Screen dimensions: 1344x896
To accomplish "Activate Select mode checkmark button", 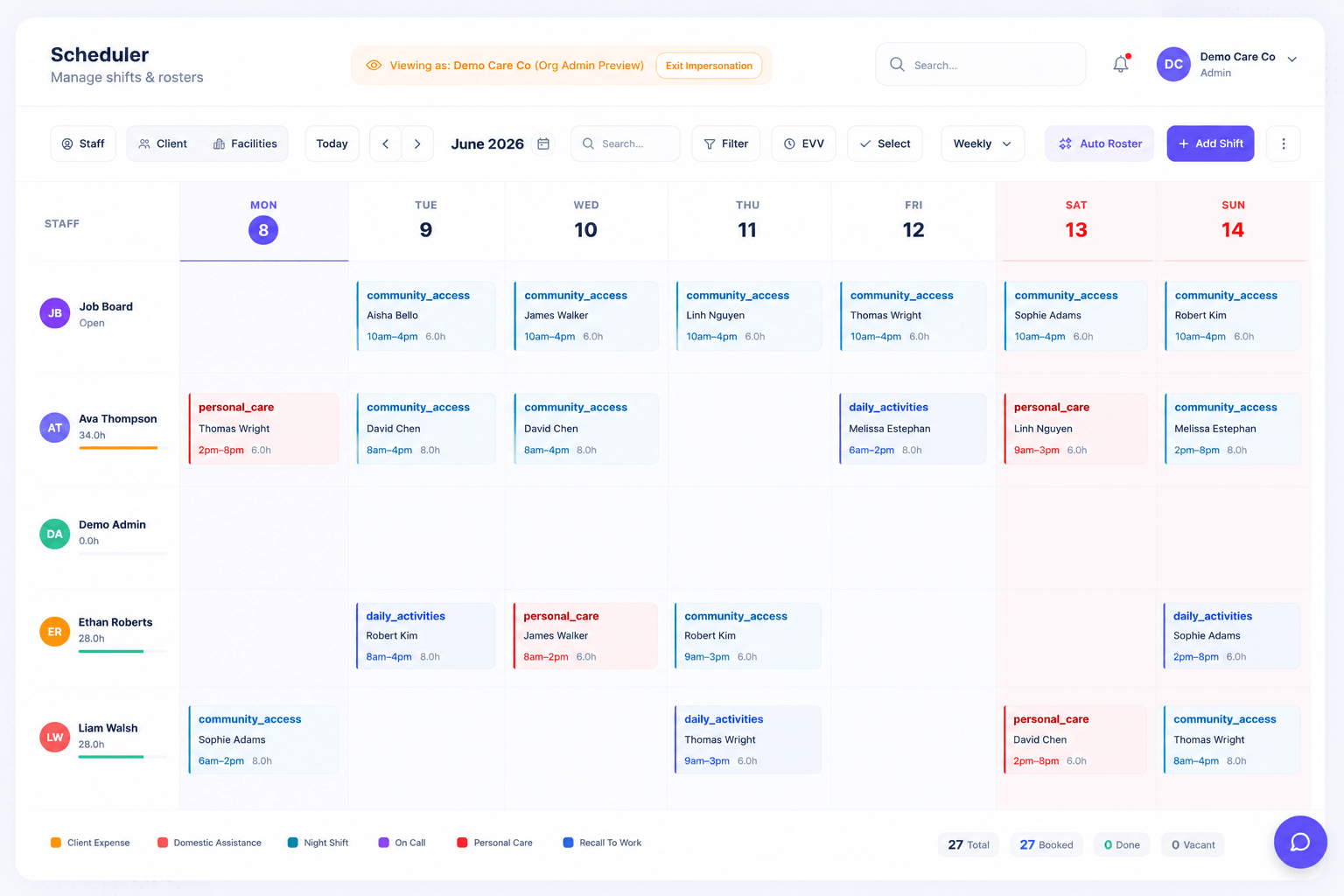I will (x=885, y=143).
